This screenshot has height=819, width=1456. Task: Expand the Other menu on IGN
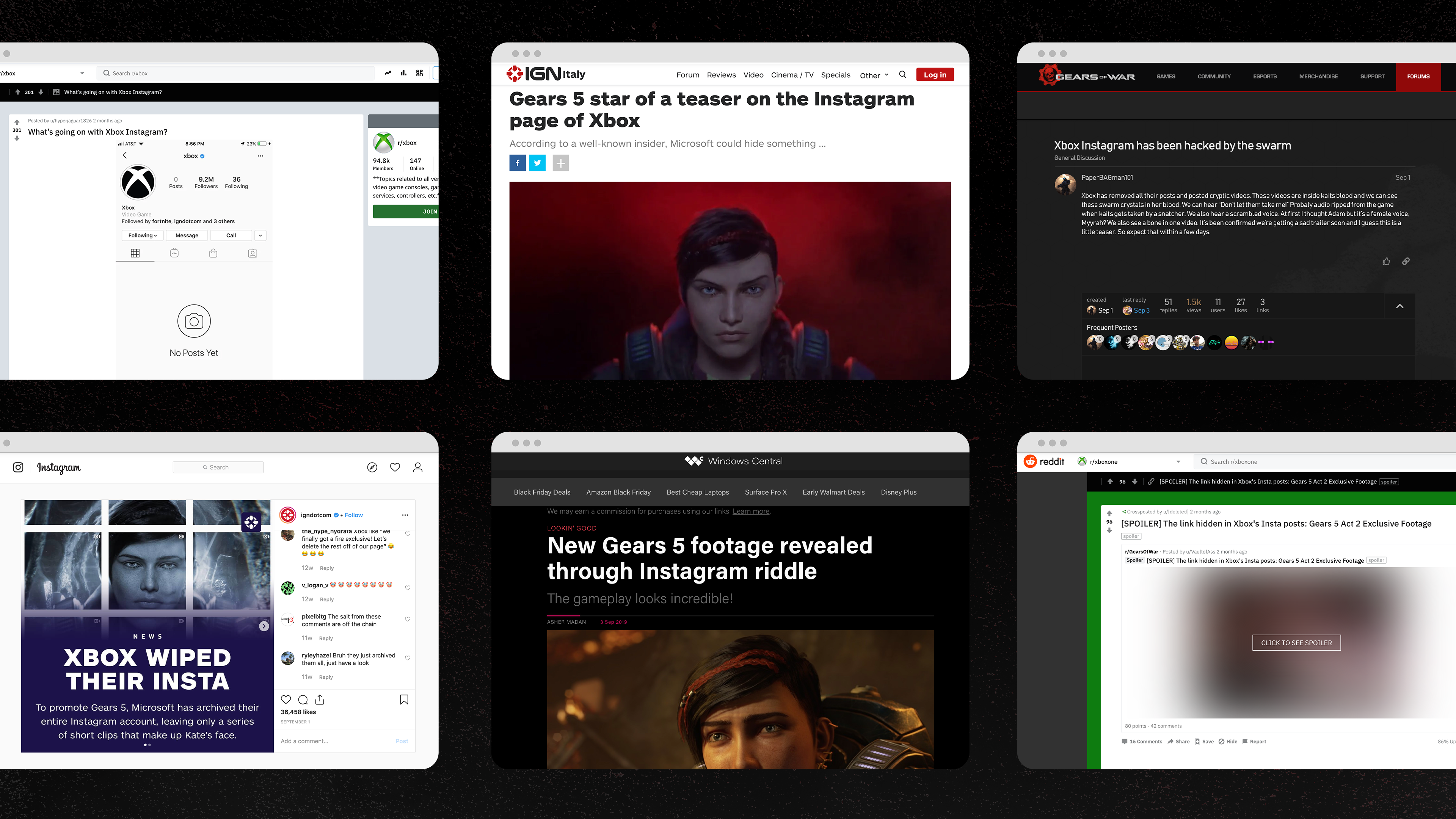pyautogui.click(x=874, y=75)
